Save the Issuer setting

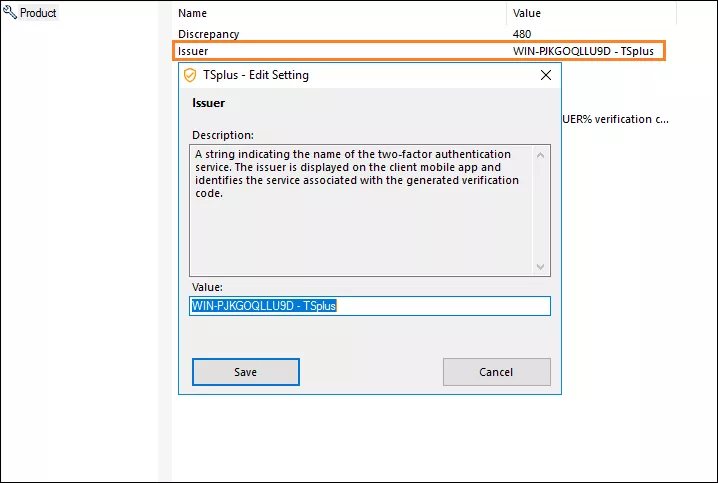tap(246, 372)
